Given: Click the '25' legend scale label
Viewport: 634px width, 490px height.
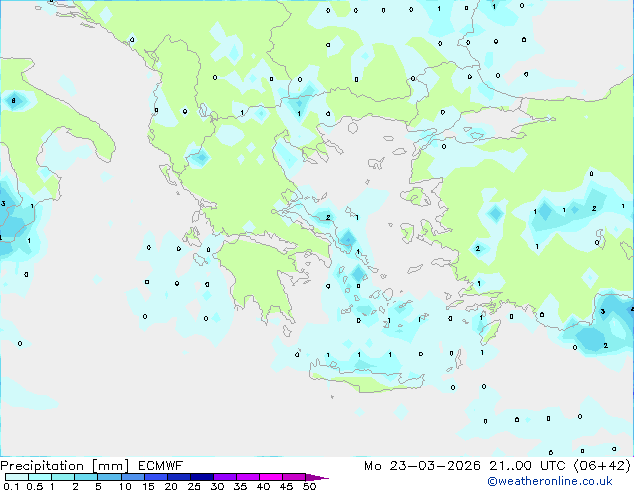Looking at the screenshot, I should click(x=194, y=486).
